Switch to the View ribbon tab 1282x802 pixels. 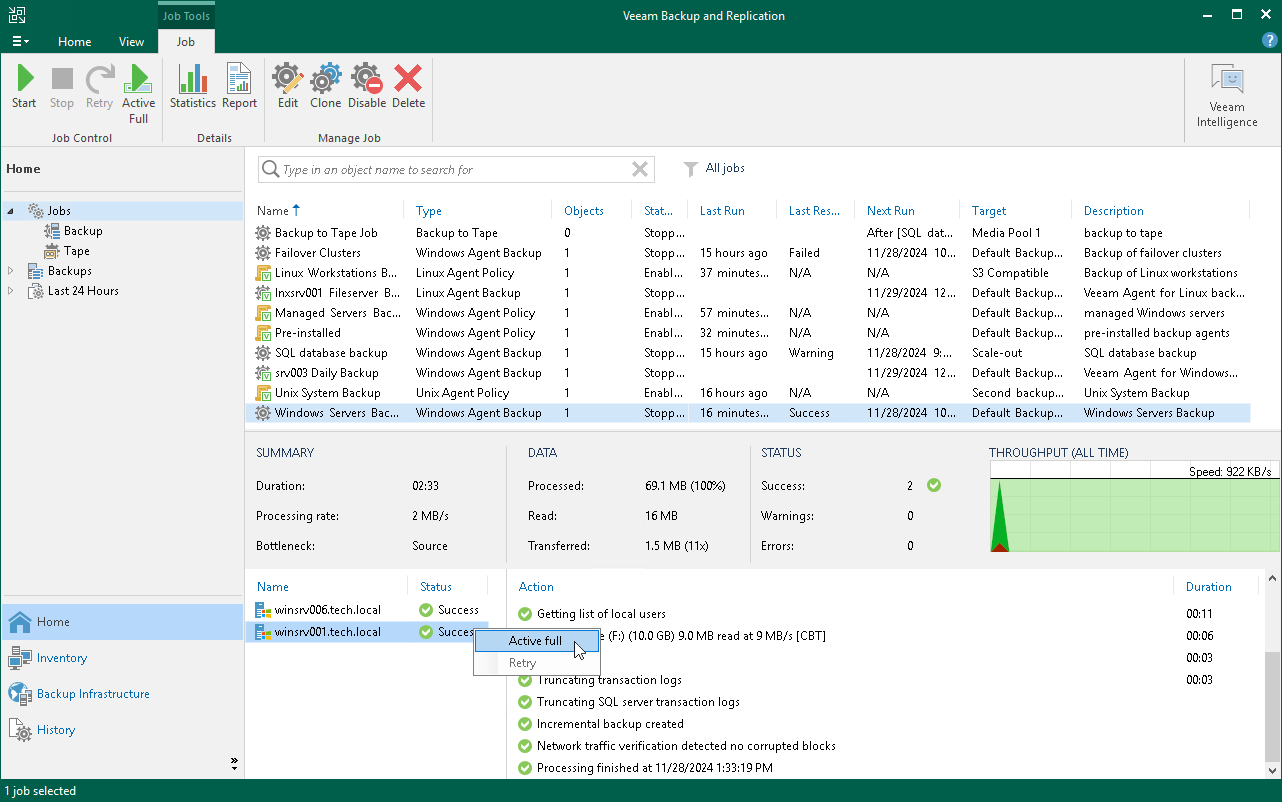(131, 42)
